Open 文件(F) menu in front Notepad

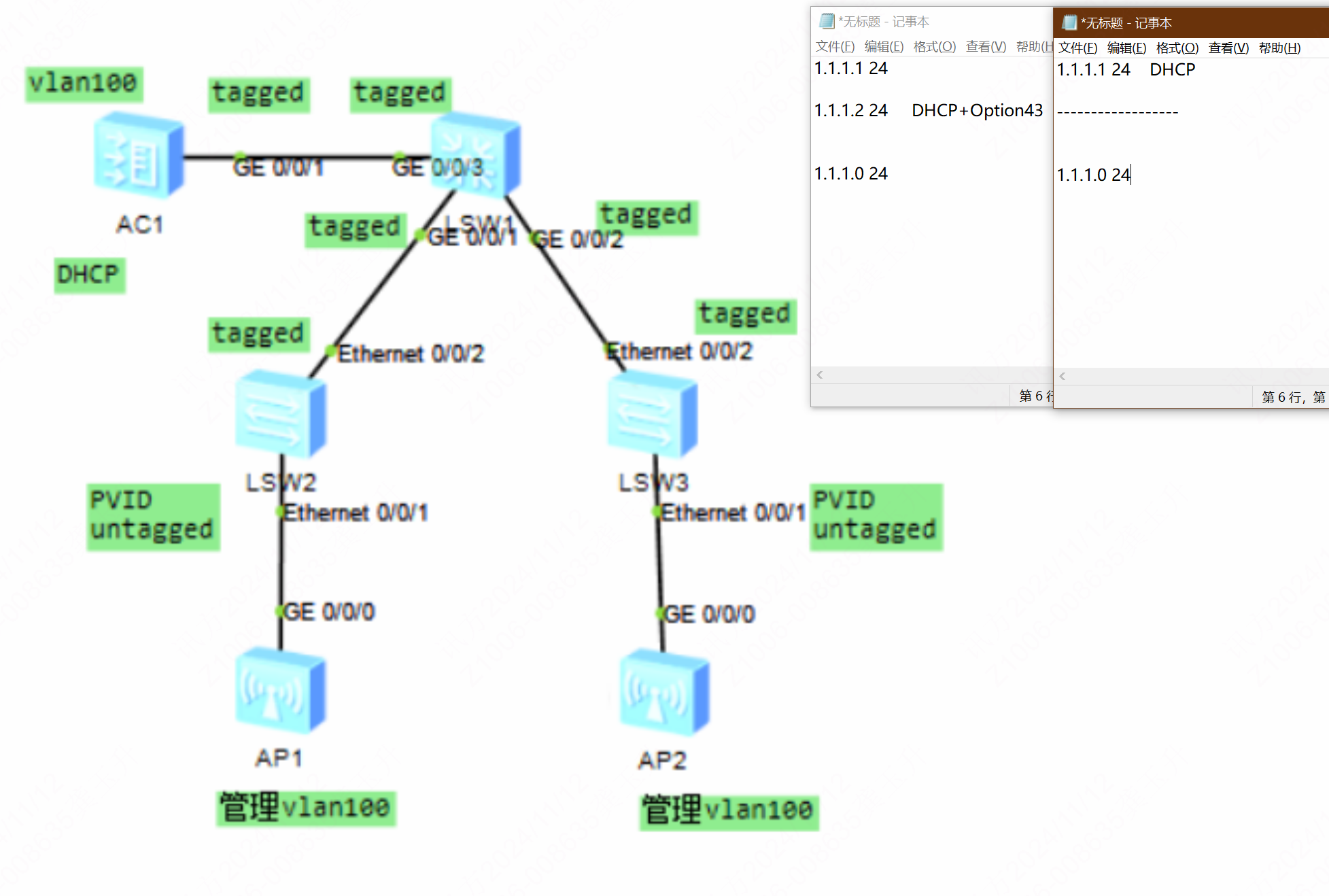(1078, 48)
